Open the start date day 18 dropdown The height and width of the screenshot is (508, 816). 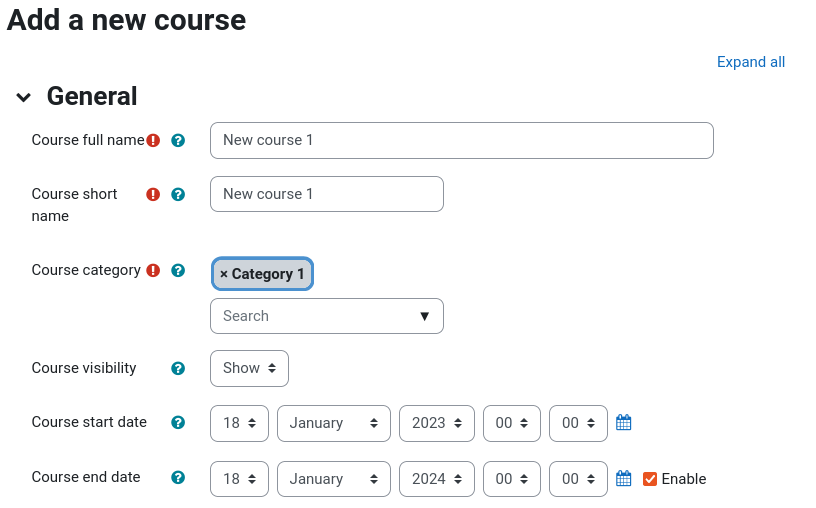pyautogui.click(x=239, y=423)
